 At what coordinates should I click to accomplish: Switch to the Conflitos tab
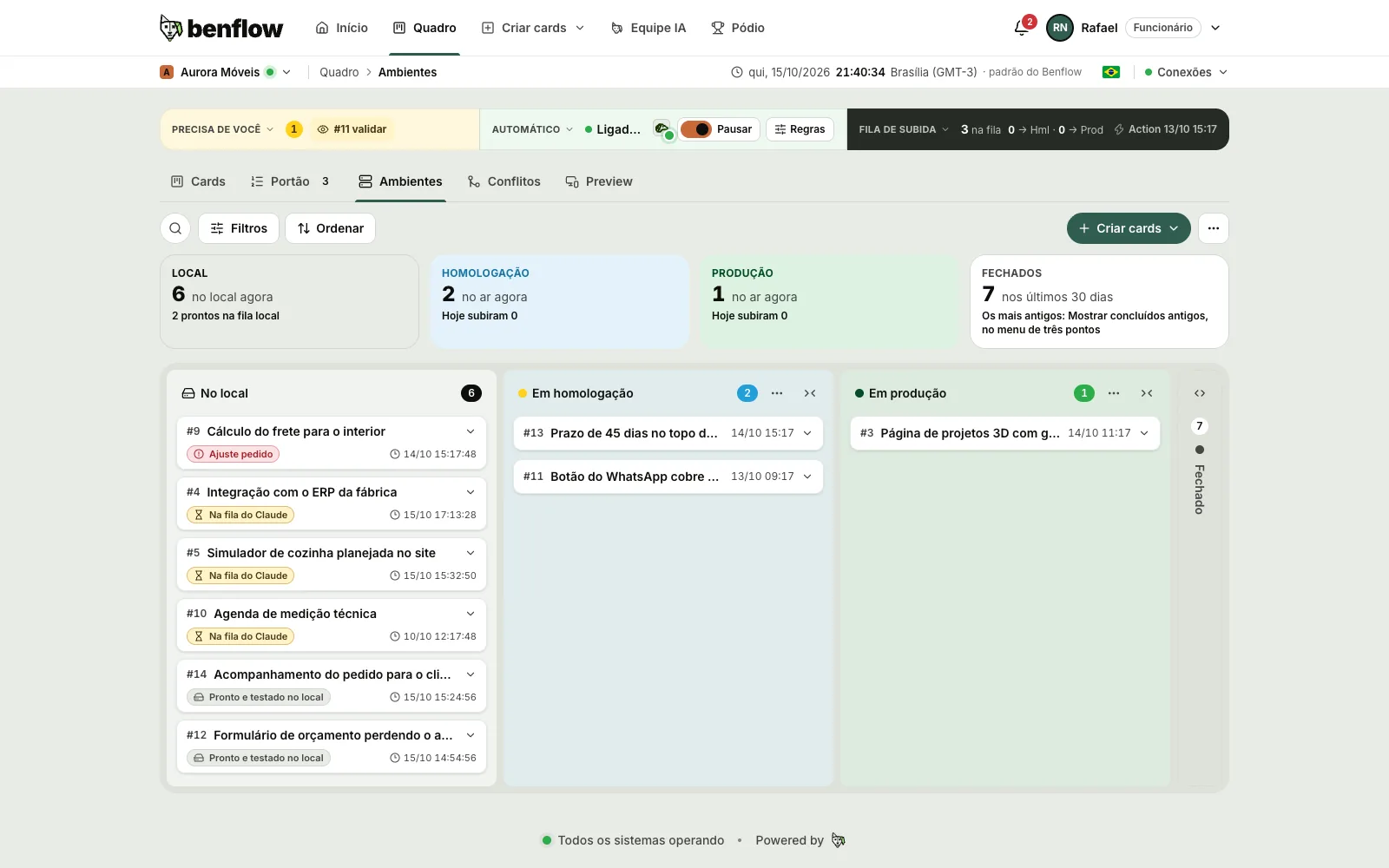504,181
